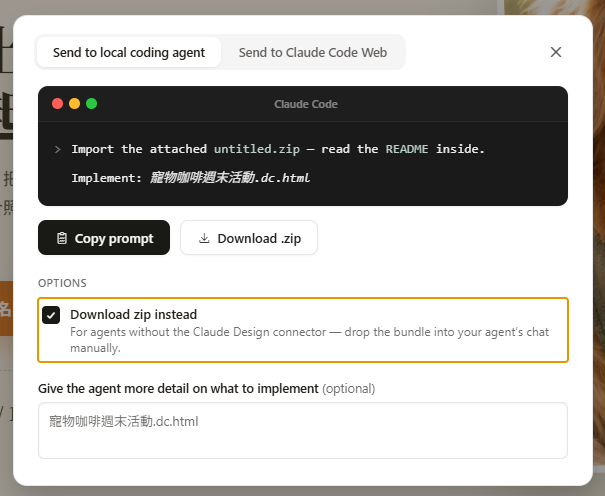Click the Download zip instead label

point(134,314)
